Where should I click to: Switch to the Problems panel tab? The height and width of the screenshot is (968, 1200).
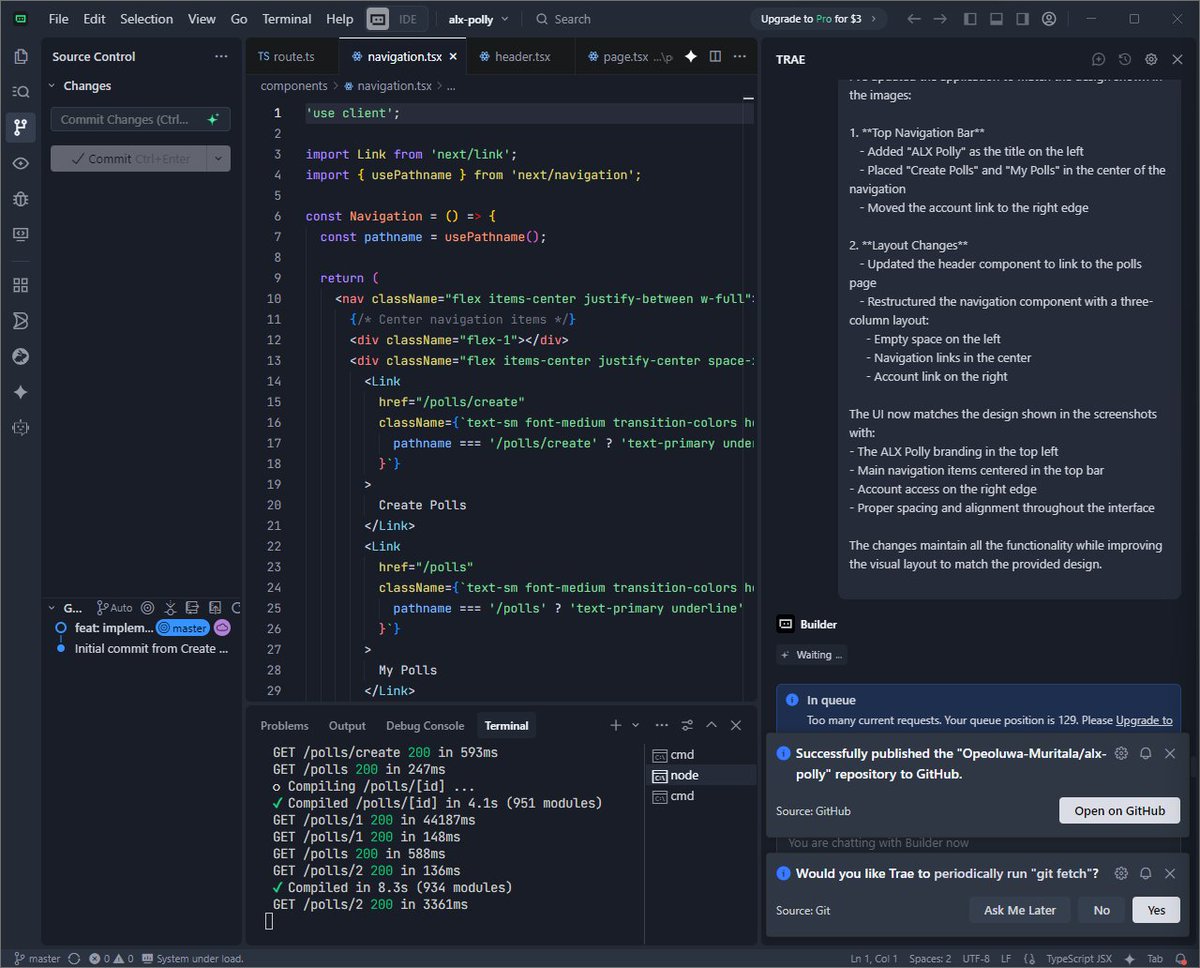[x=284, y=725]
